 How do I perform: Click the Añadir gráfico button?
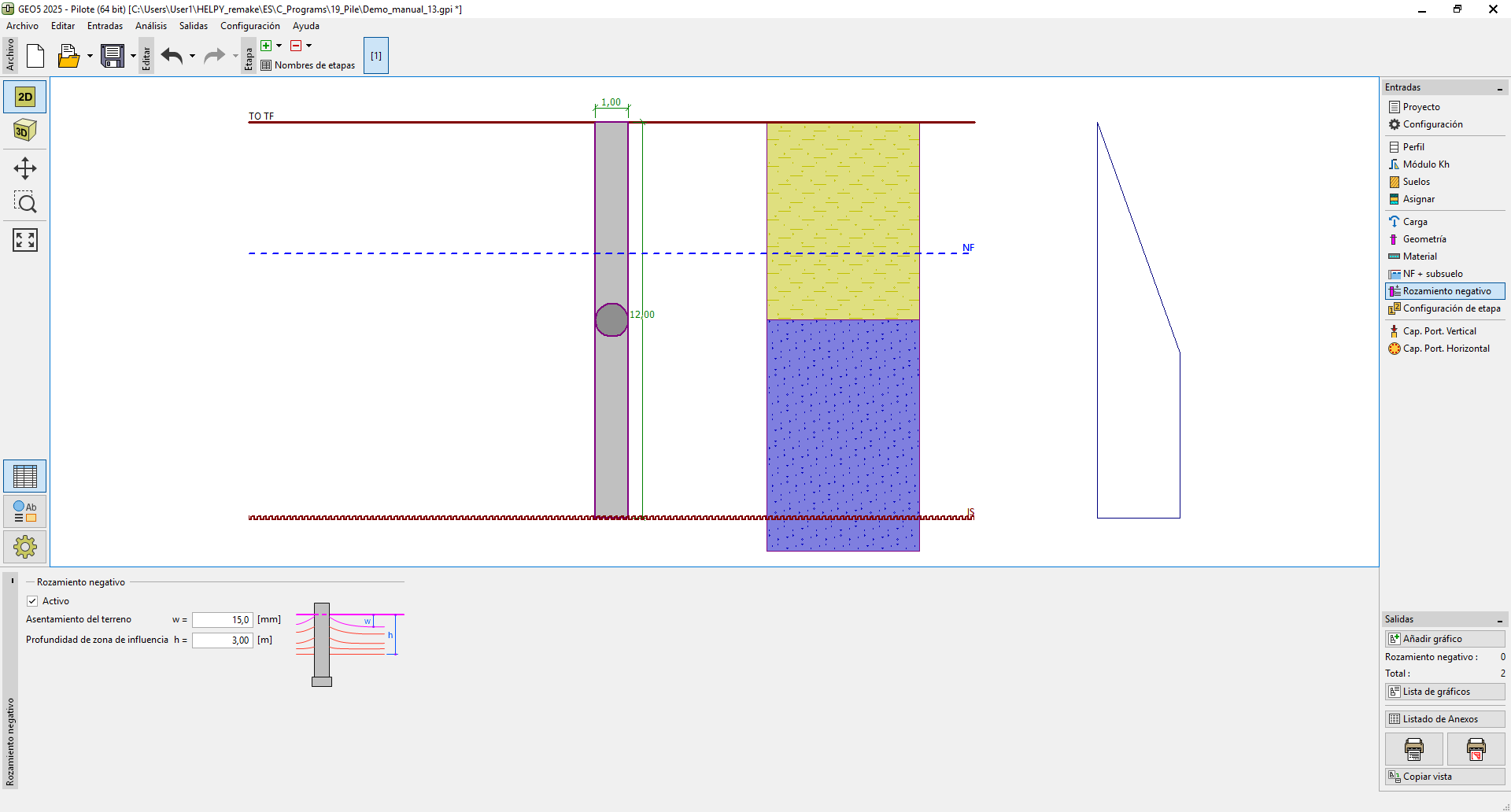click(x=1444, y=639)
